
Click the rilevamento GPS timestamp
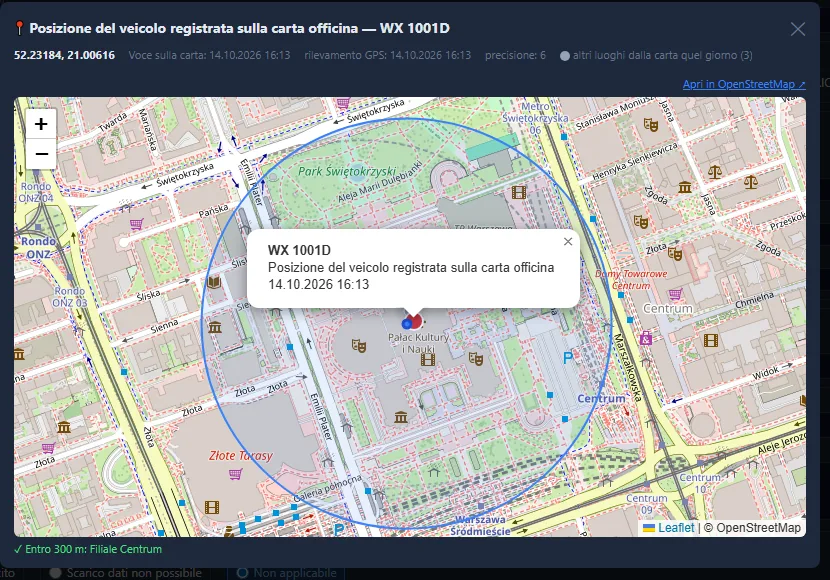(x=387, y=55)
